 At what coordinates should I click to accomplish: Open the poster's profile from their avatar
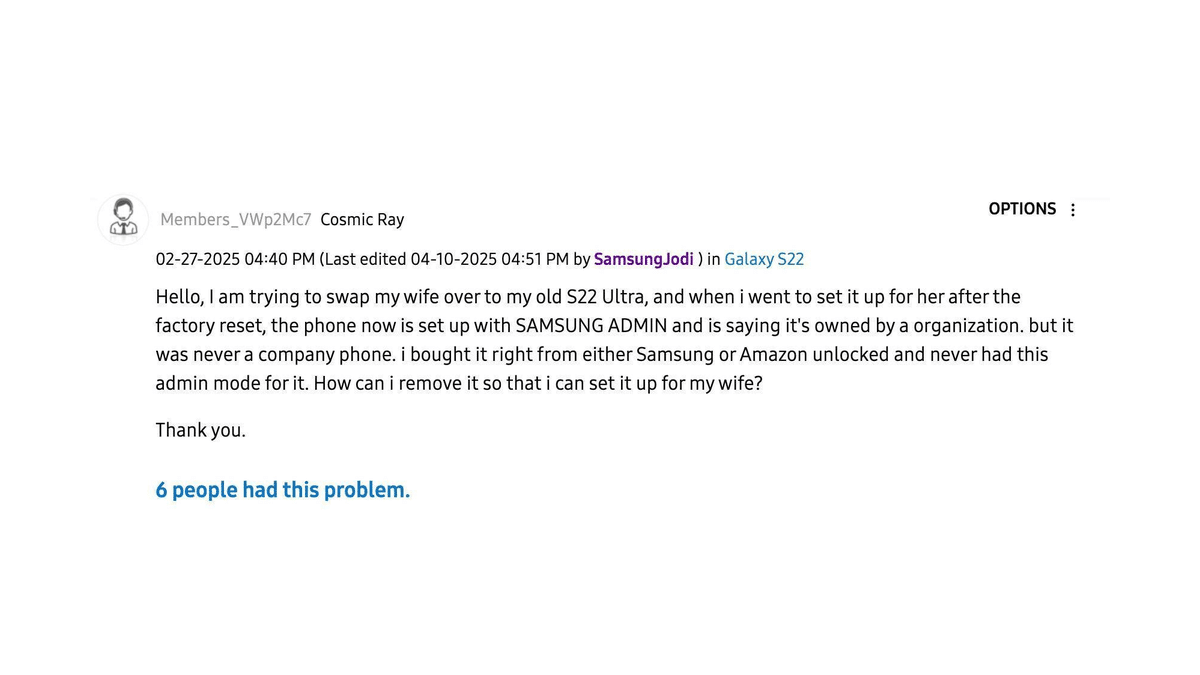[x=122, y=218]
